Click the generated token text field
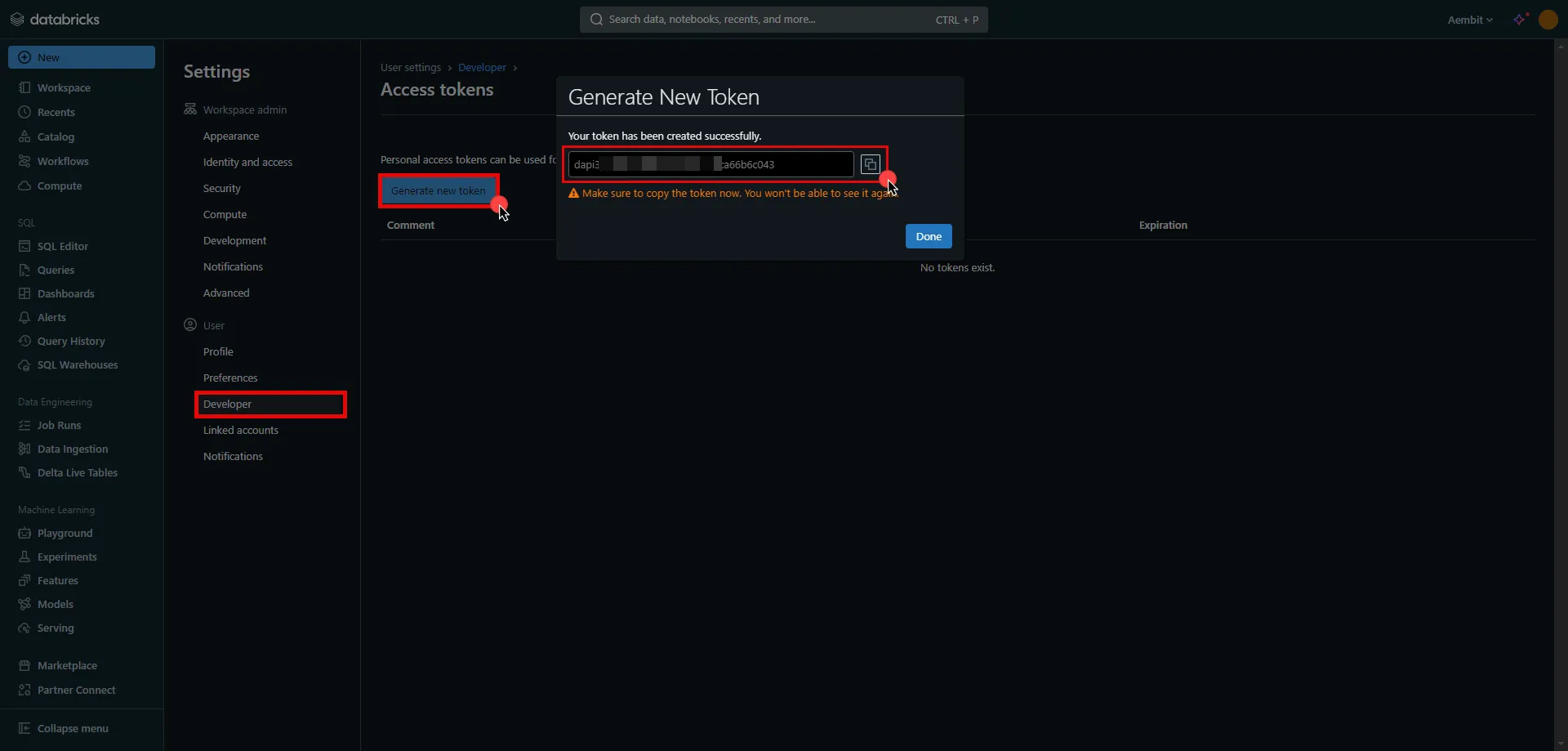This screenshot has height=751, width=1568. point(710,164)
